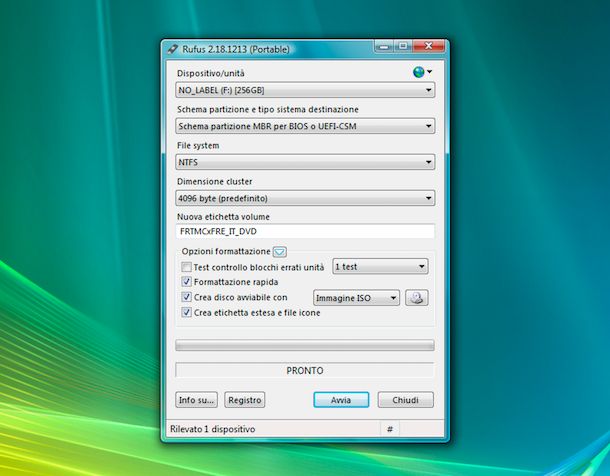This screenshot has width=610, height=476.
Task: Click the PRONTO status field
Action: point(305,370)
